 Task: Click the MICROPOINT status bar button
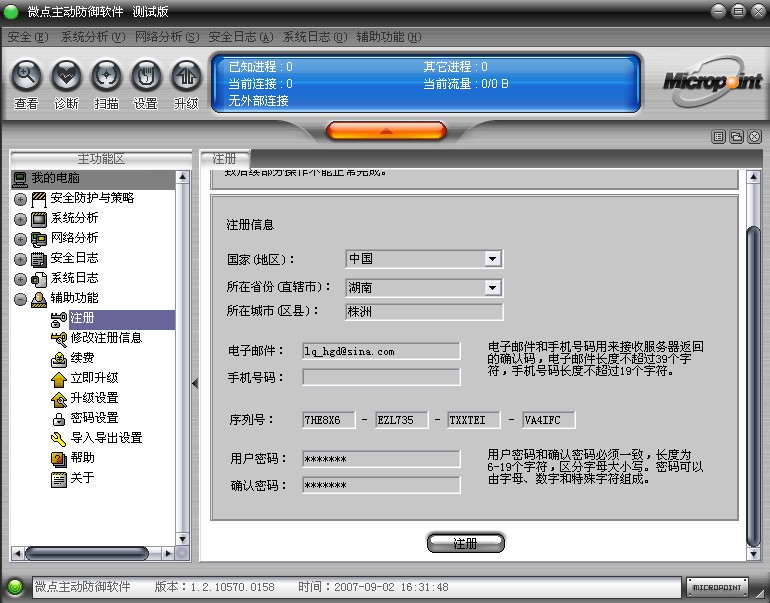point(716,587)
